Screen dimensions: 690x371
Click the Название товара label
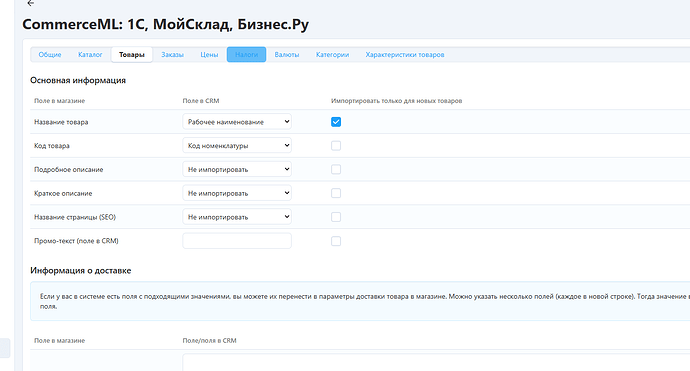click(61, 122)
